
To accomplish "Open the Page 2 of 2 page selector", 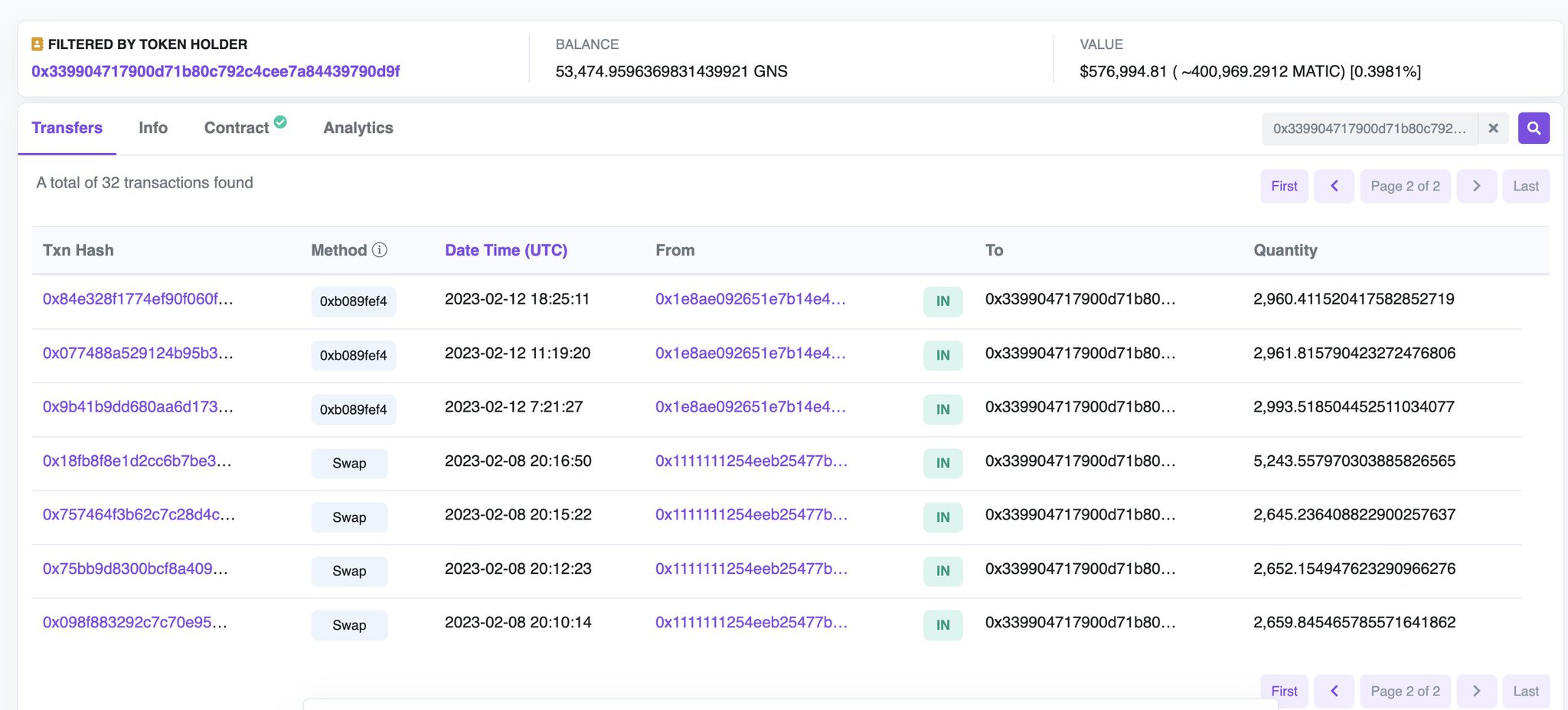I will point(1405,185).
